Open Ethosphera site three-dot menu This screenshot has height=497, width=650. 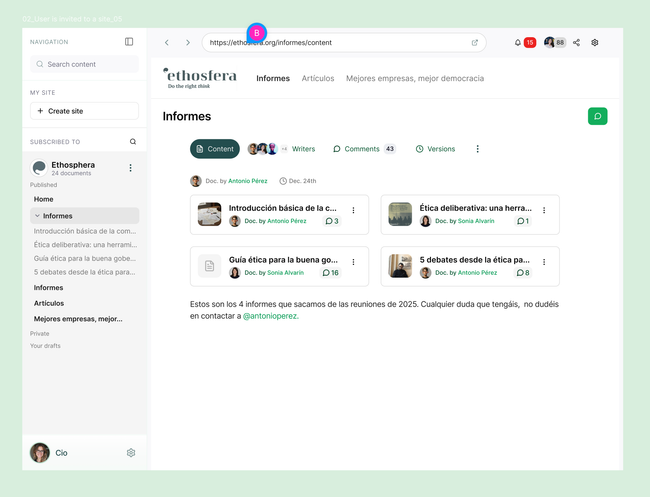(130, 168)
